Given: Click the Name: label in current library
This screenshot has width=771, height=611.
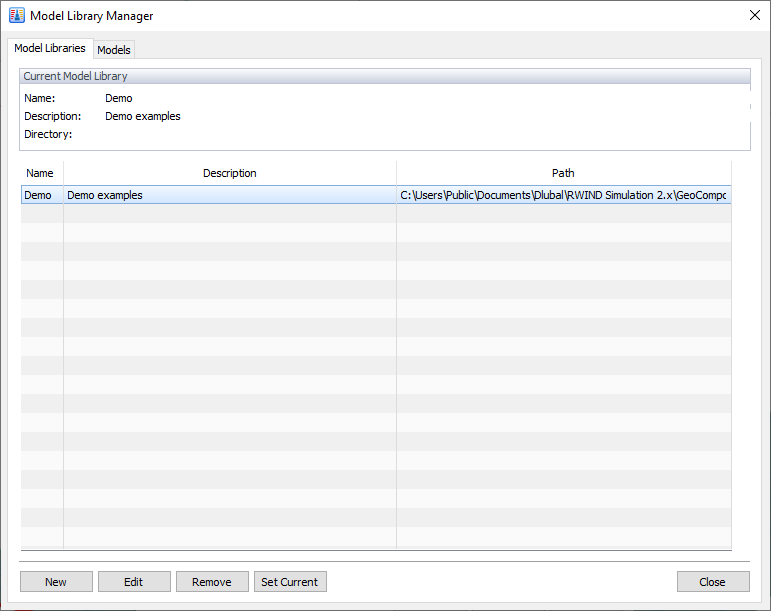Looking at the screenshot, I should tap(40, 98).
